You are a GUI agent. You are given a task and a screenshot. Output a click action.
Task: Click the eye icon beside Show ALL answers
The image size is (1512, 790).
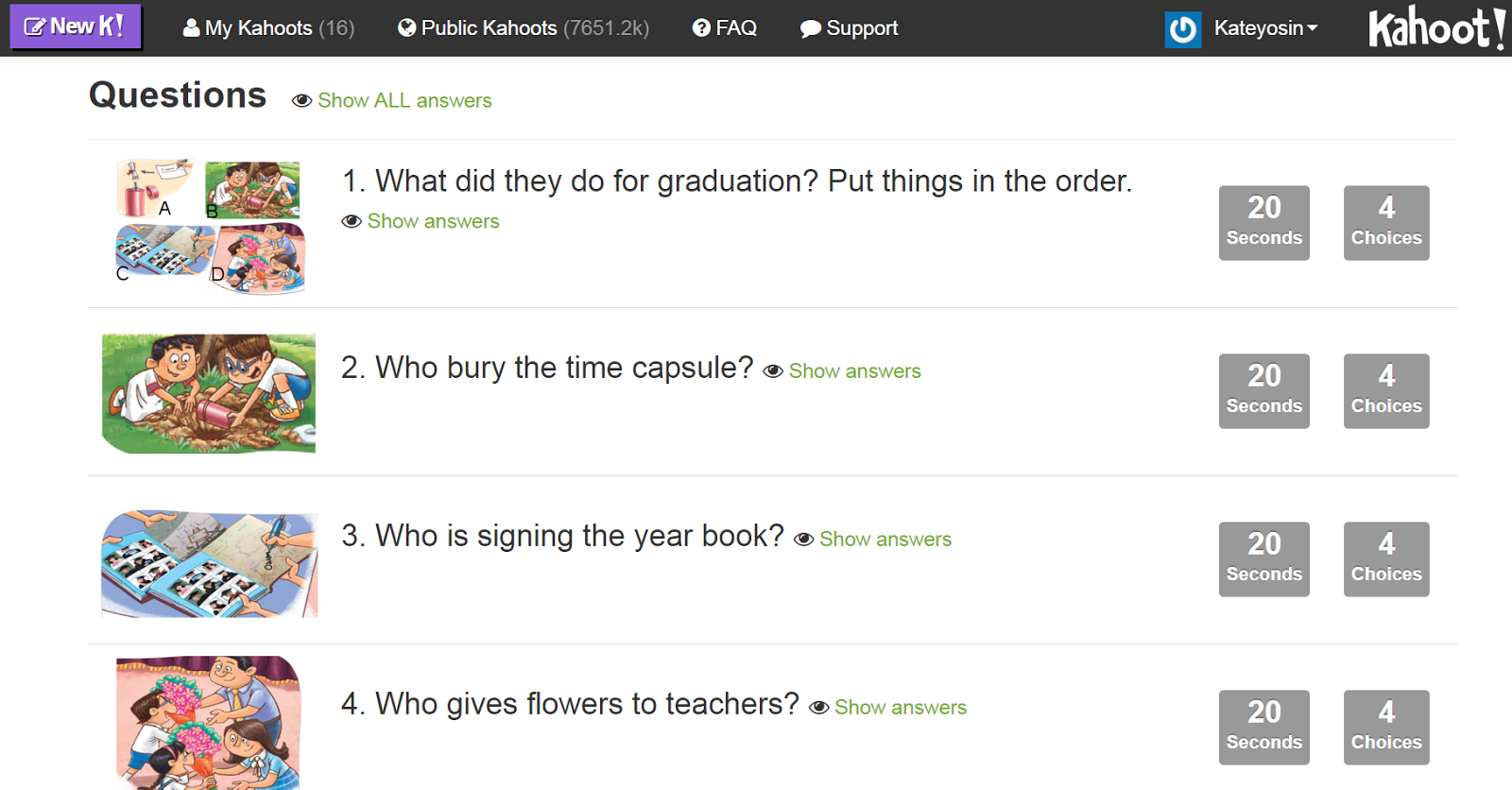(301, 100)
